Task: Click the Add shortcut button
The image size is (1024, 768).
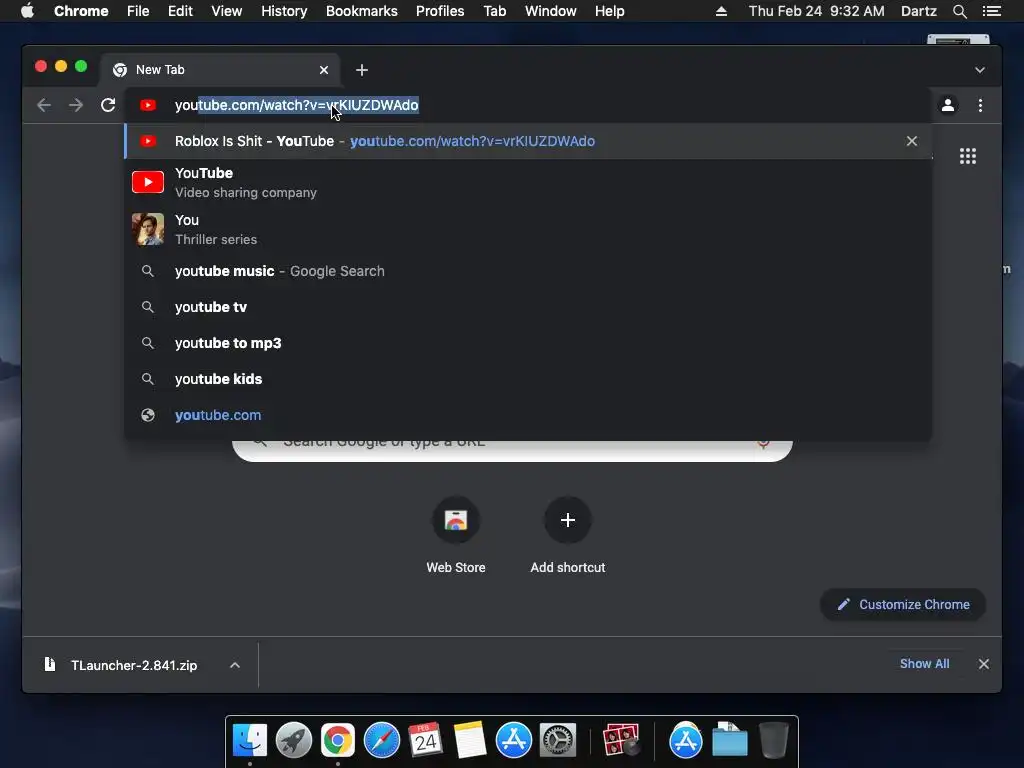Action: (x=568, y=536)
